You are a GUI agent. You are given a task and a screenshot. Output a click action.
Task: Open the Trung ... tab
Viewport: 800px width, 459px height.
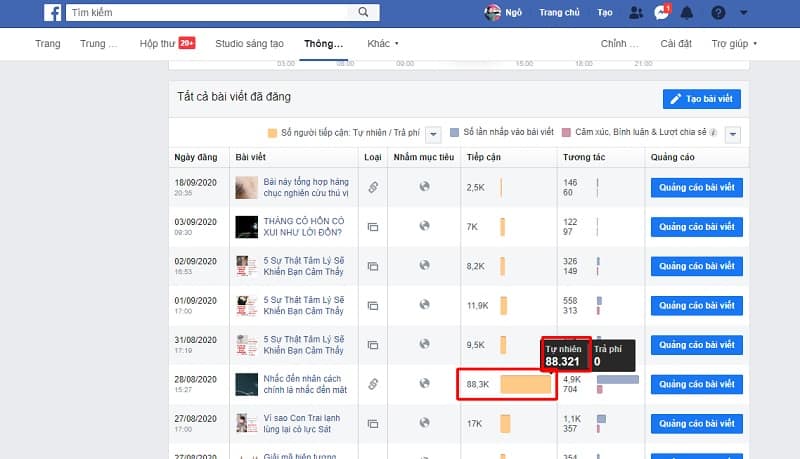click(x=98, y=44)
